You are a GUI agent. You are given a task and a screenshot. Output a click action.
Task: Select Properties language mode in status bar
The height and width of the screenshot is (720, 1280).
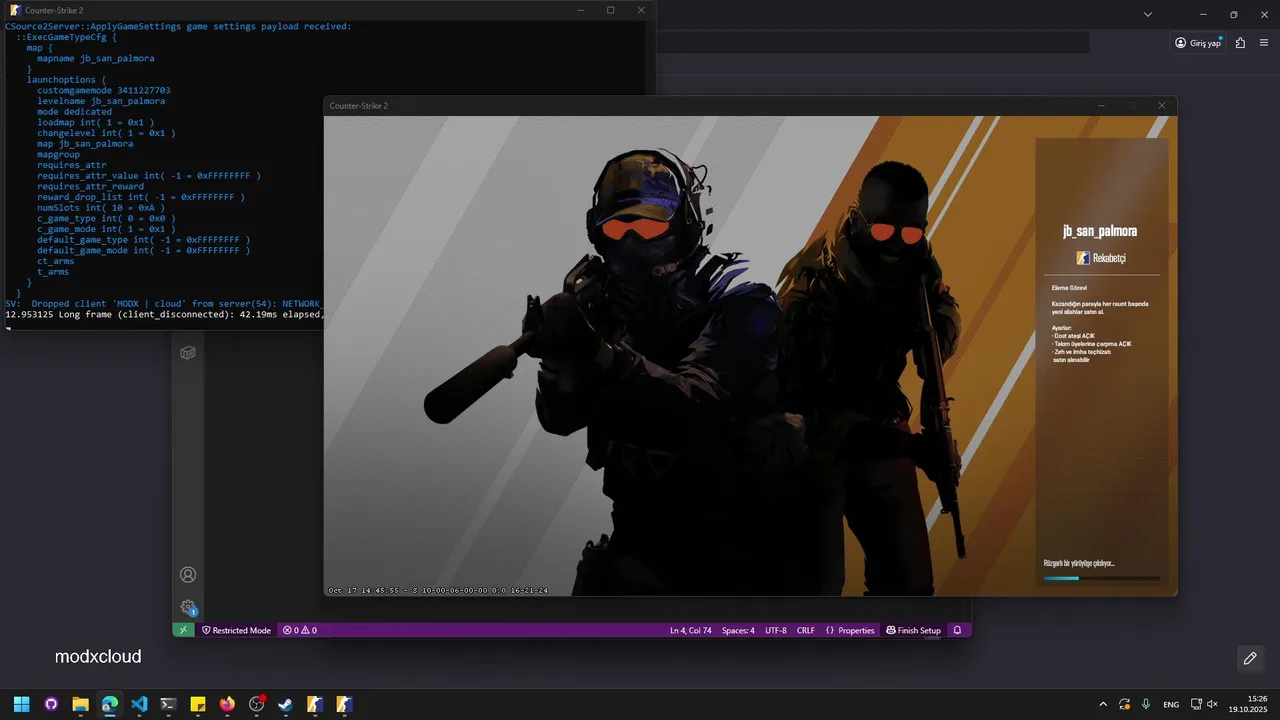(x=850, y=630)
